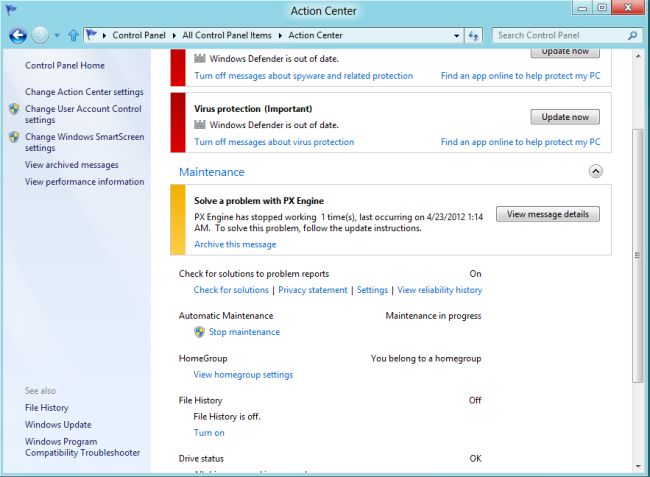Click the magnifier search icon
The image size is (650, 477).
pyautogui.click(x=632, y=36)
